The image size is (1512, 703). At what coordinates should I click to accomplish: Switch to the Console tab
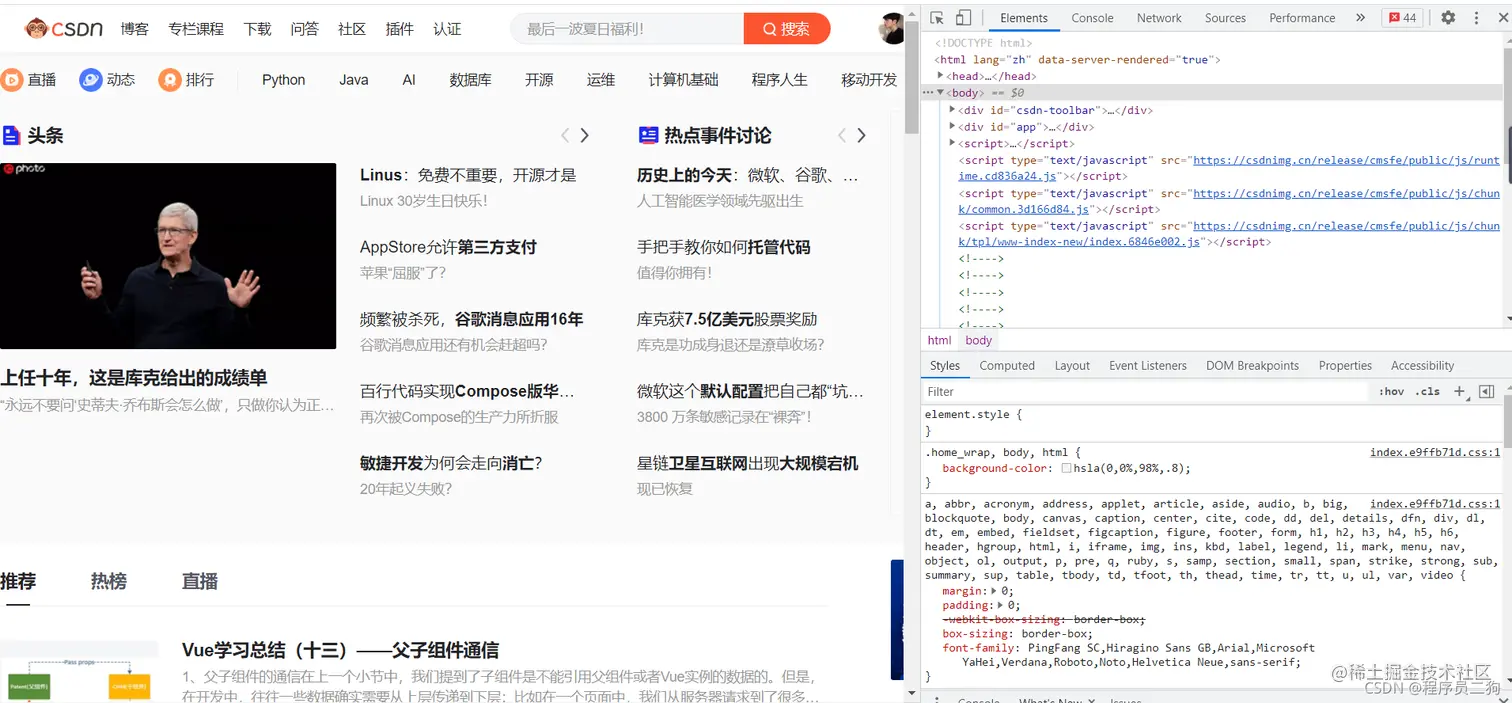coord(1092,18)
